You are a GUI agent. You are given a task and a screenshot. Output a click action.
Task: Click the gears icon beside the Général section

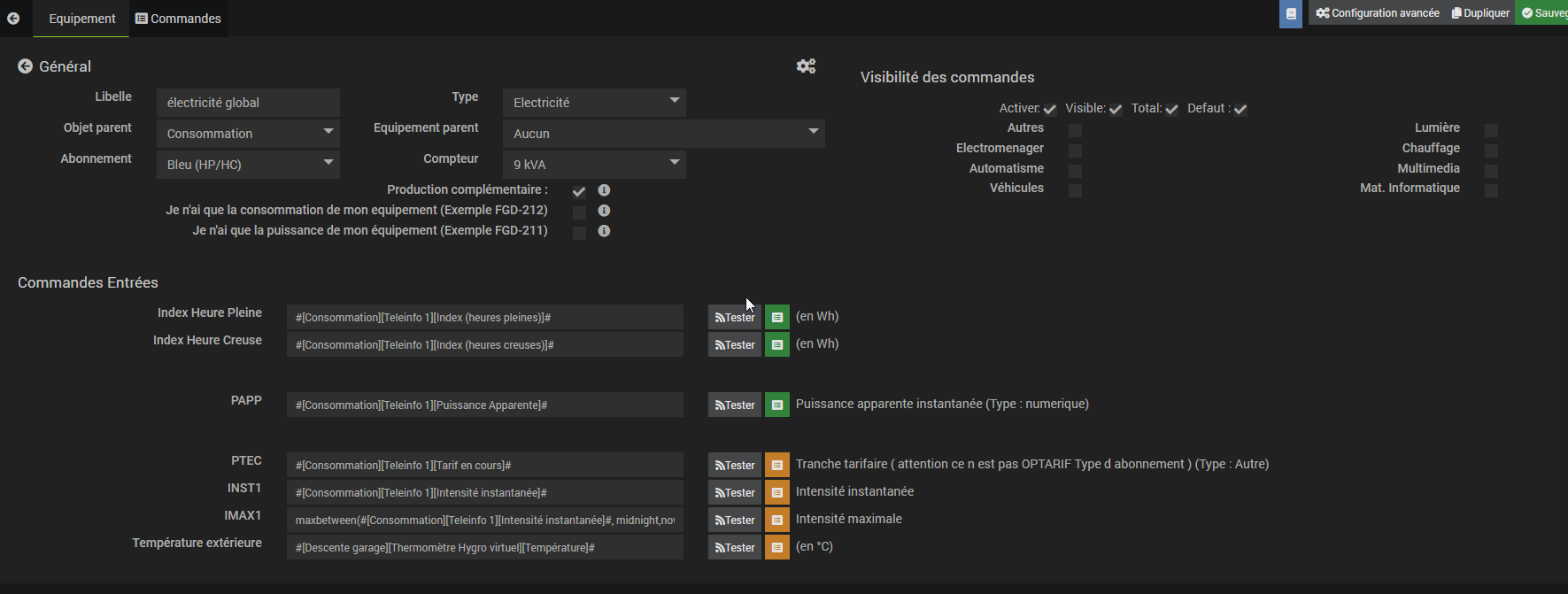(x=806, y=66)
